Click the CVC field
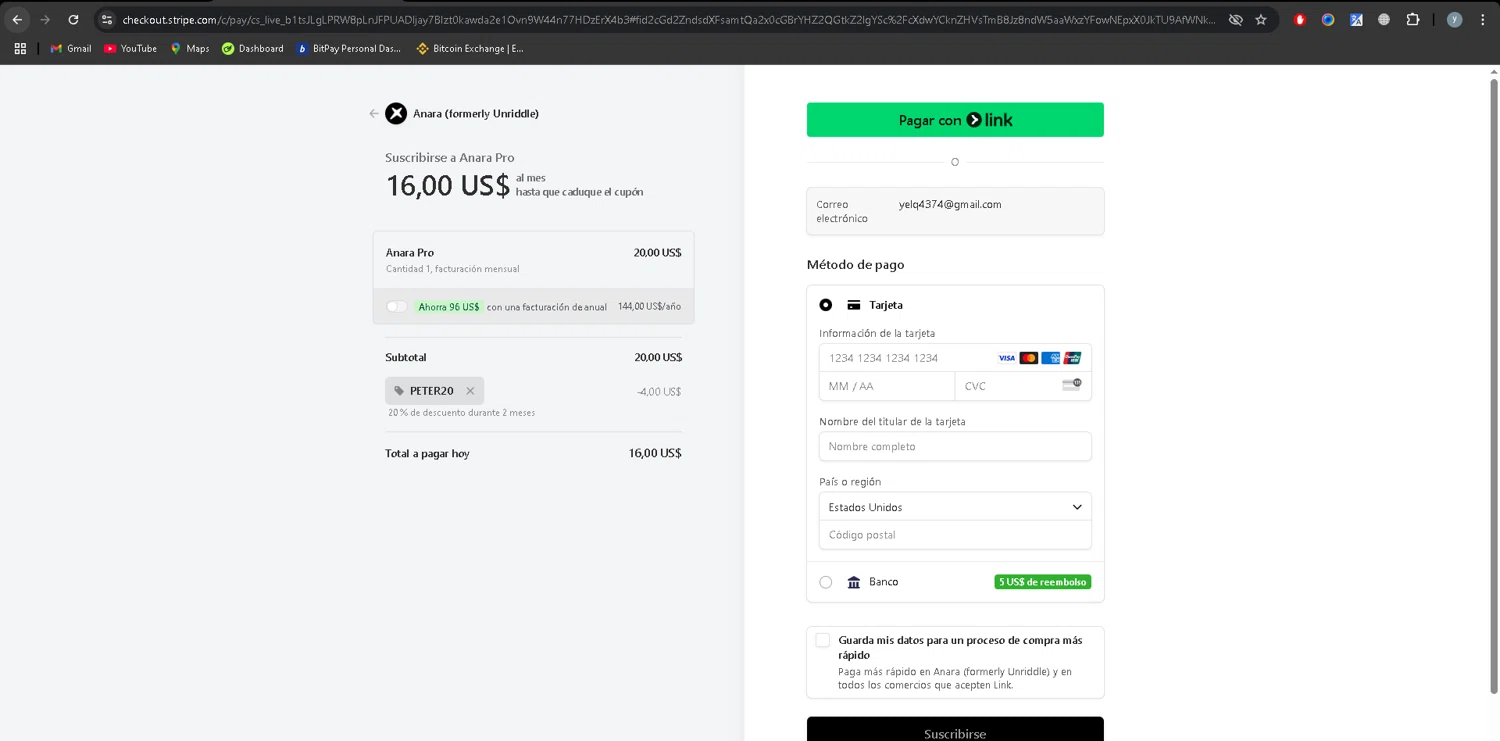 tap(1023, 386)
